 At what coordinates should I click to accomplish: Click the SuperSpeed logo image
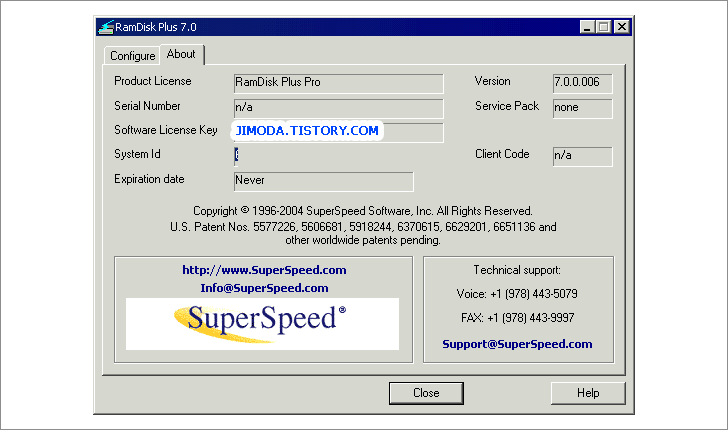coord(262,324)
